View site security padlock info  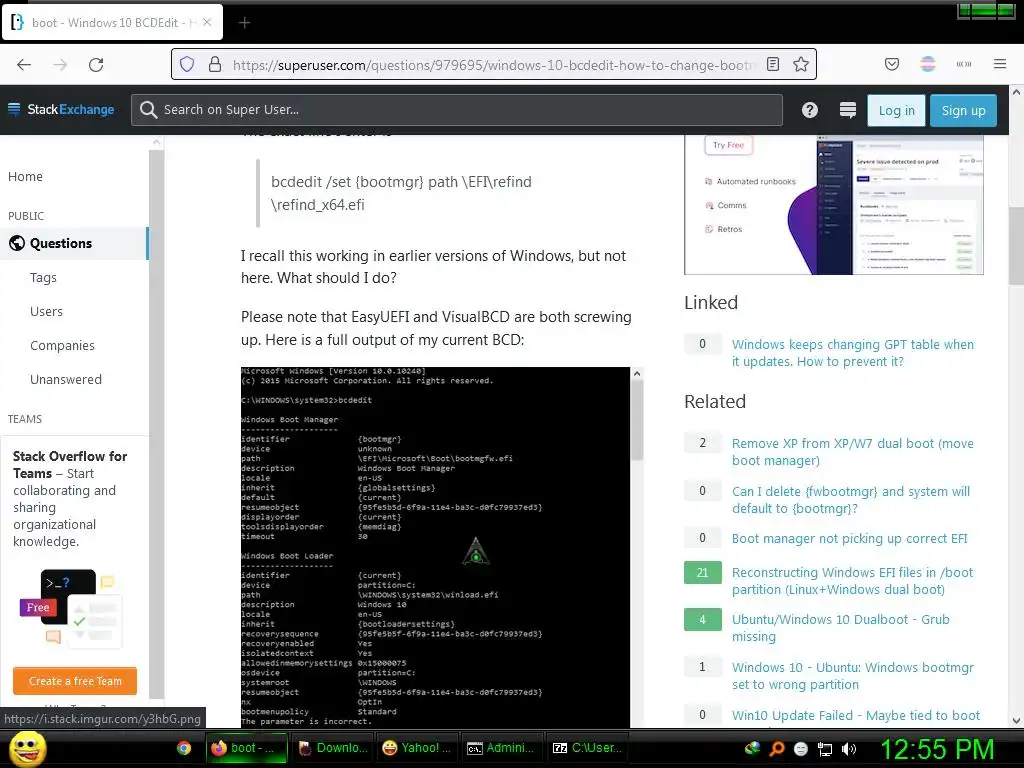point(215,64)
